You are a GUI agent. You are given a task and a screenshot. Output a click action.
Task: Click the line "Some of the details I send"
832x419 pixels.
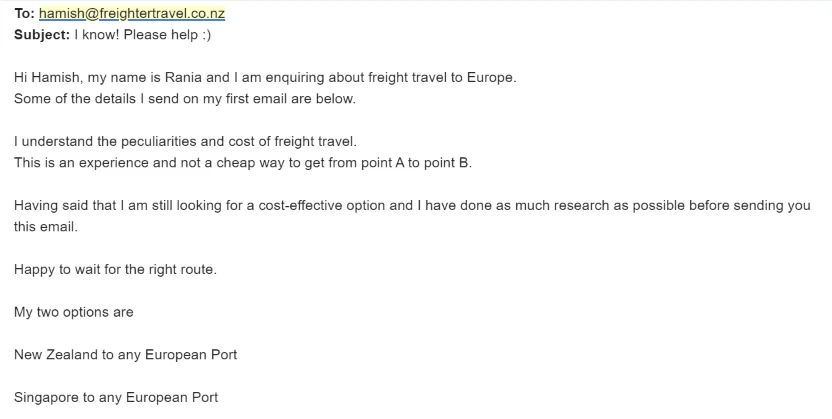click(x=184, y=98)
